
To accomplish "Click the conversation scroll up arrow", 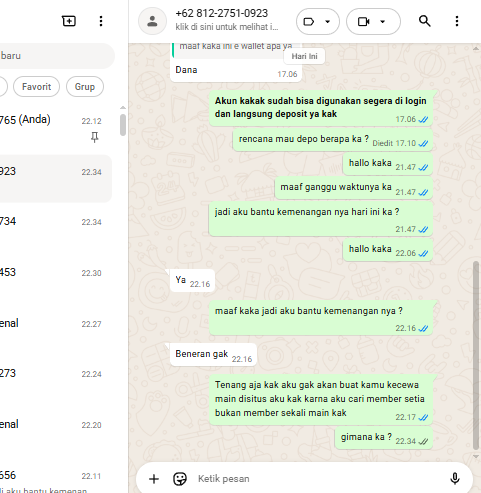I will 476,49.
